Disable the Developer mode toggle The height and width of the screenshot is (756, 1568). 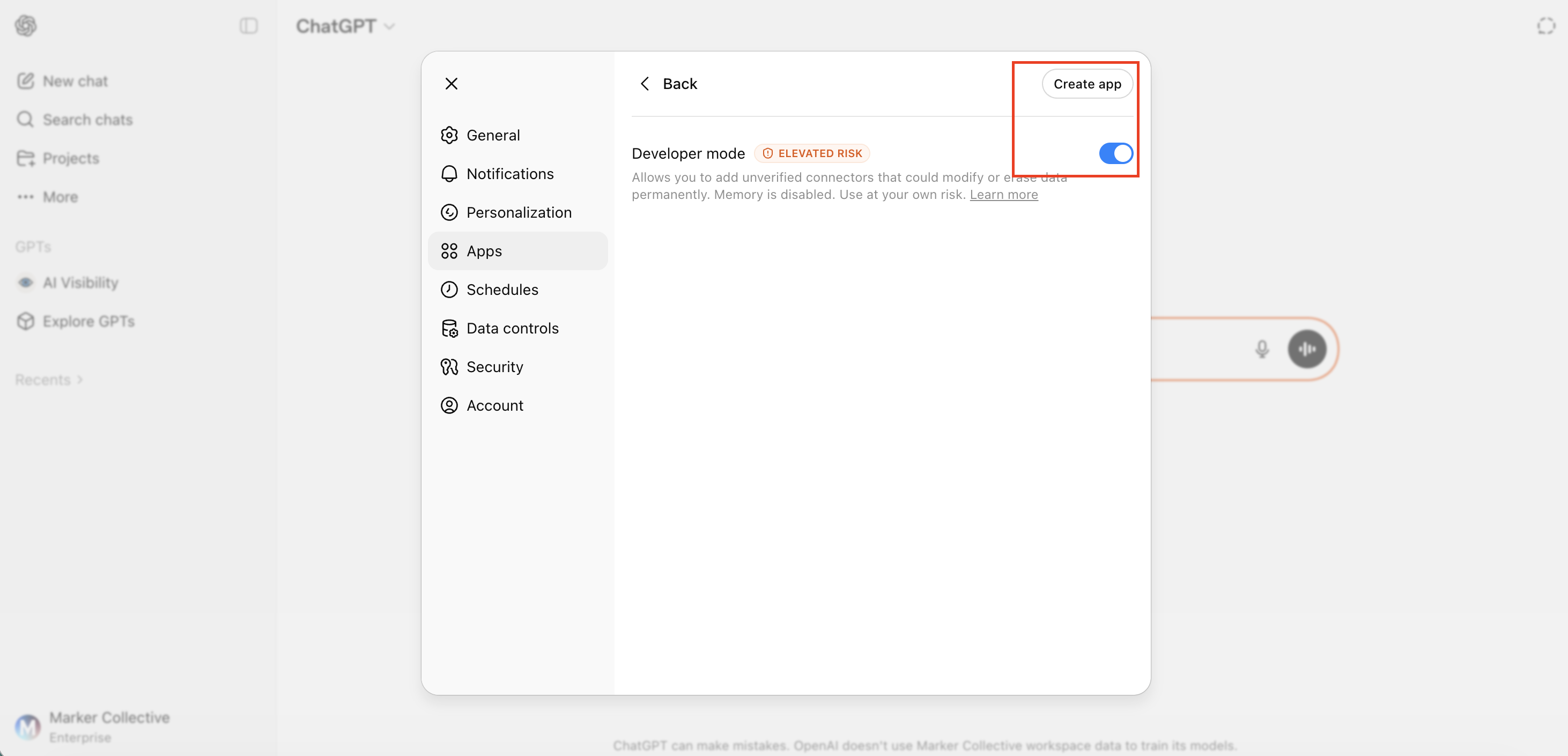click(x=1115, y=153)
